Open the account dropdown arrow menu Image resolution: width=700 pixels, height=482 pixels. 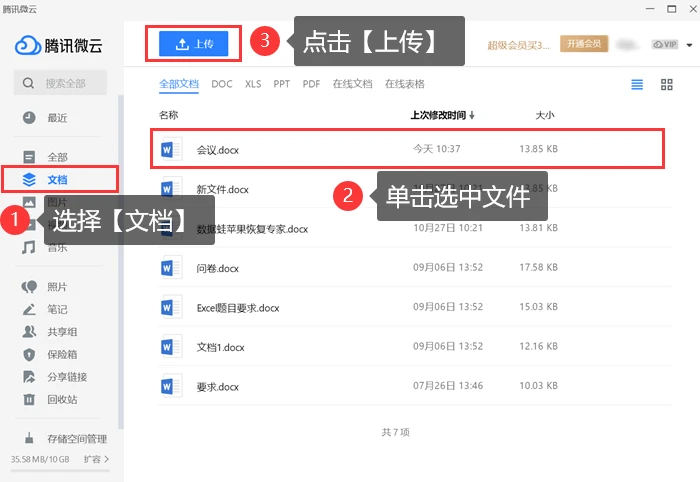click(x=689, y=45)
